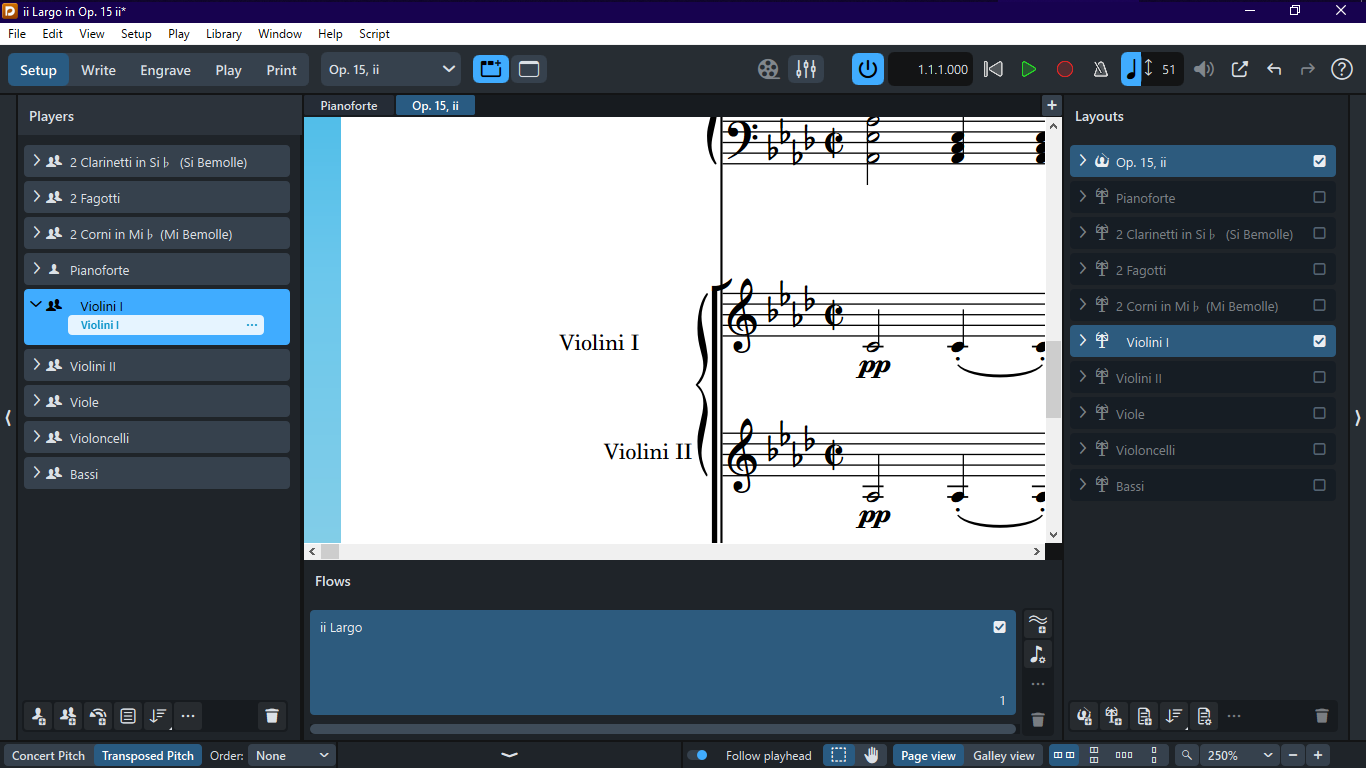Click the red record button
The image size is (1366, 768).
(x=1065, y=69)
